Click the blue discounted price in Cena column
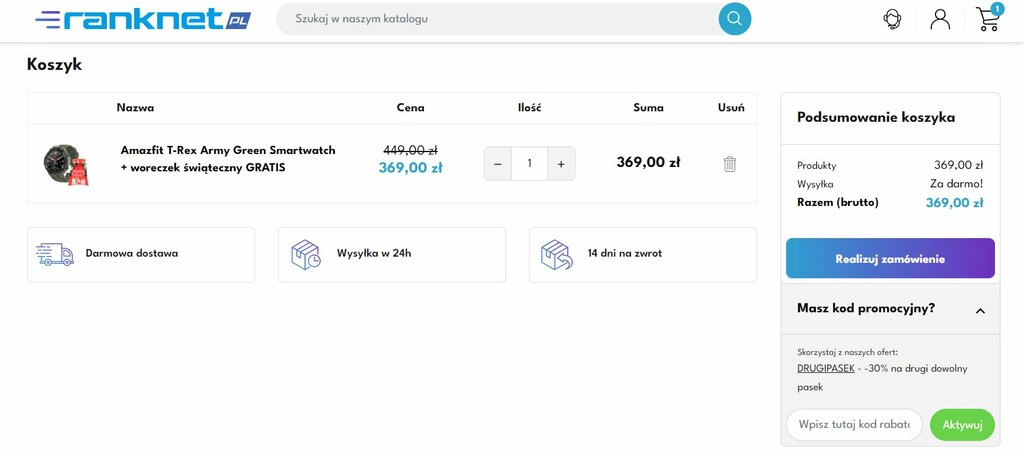This screenshot has width=1024, height=457. pyautogui.click(x=410, y=168)
